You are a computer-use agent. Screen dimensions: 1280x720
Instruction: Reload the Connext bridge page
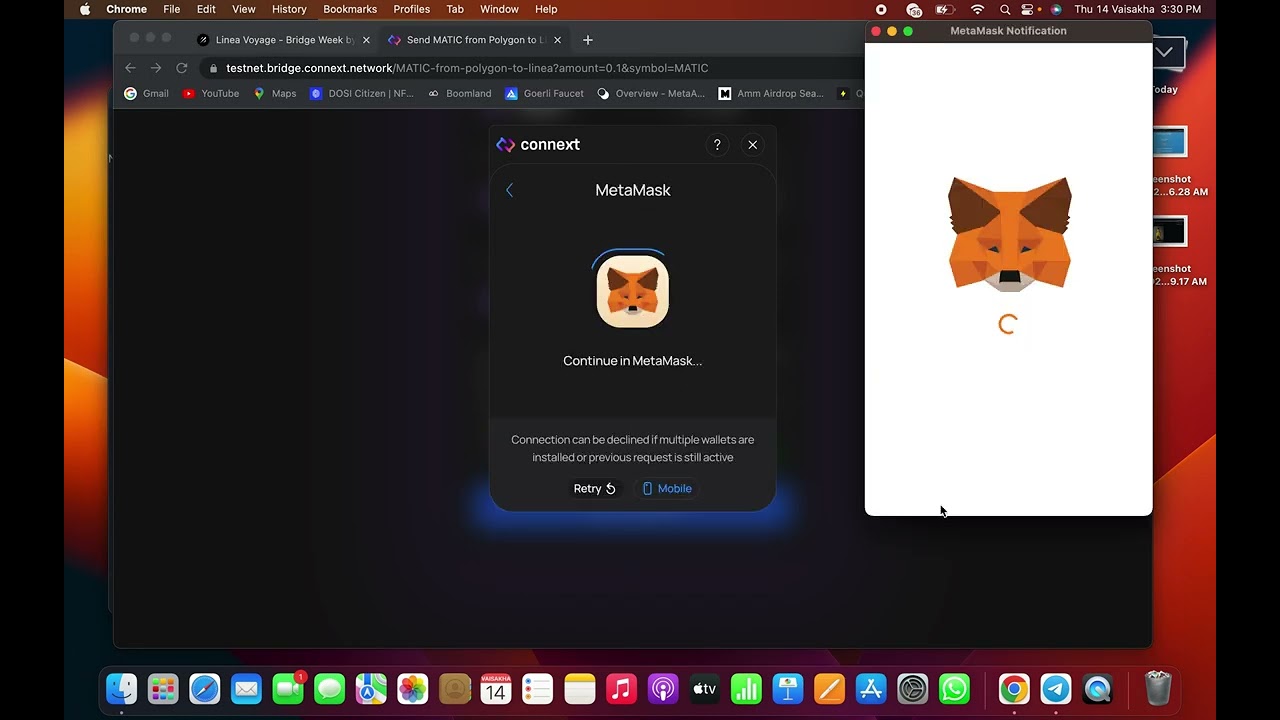[x=182, y=68]
